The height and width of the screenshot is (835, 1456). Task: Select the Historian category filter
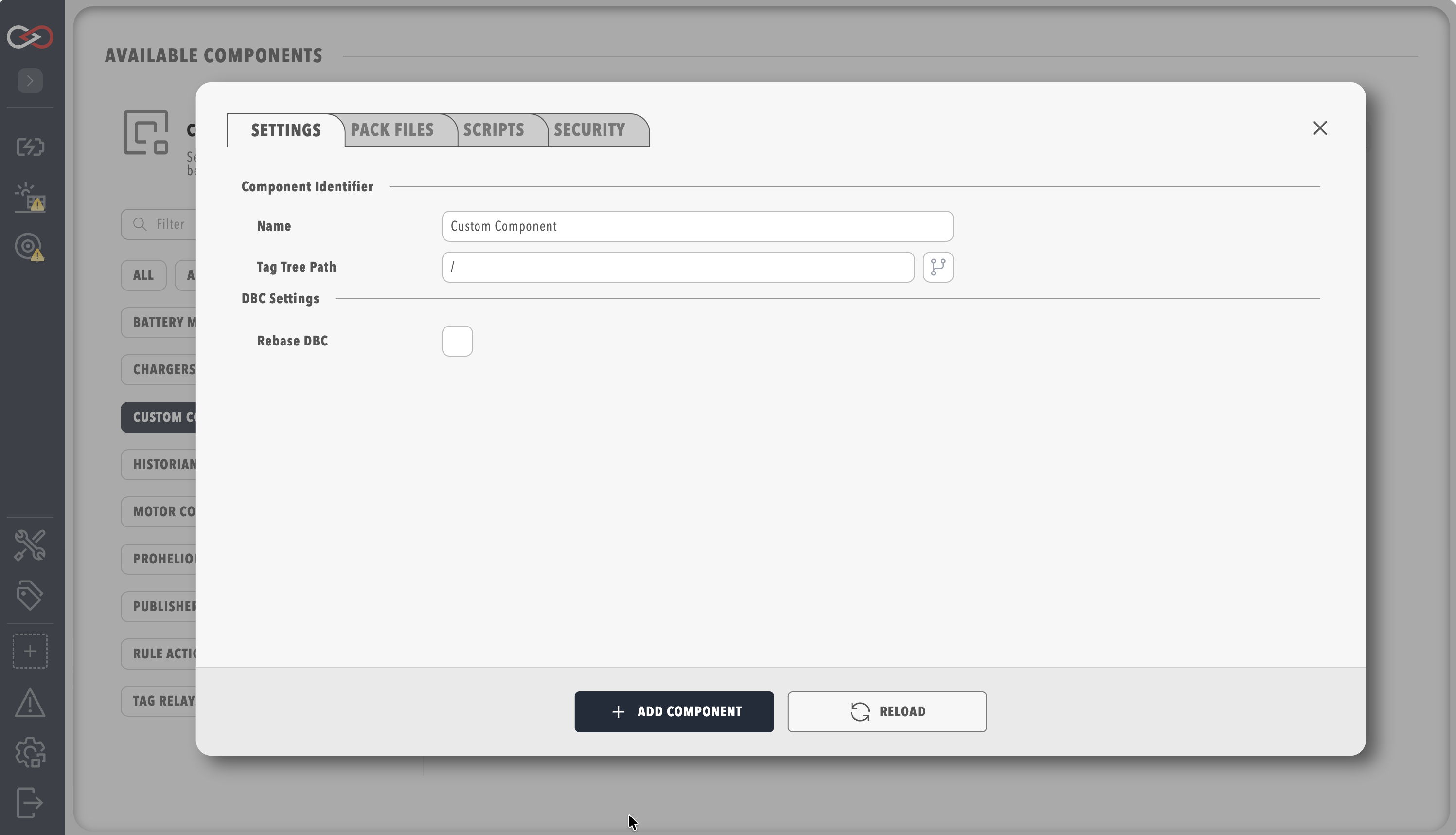159,465
